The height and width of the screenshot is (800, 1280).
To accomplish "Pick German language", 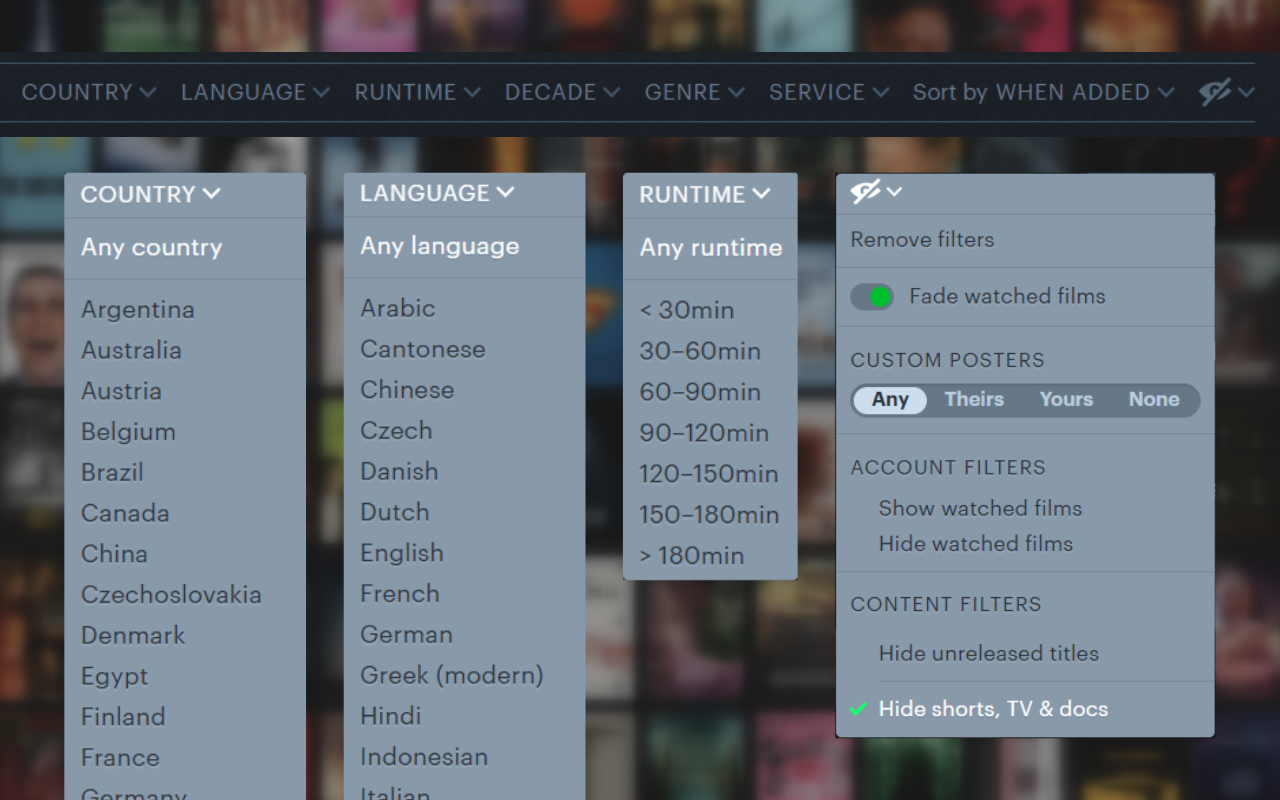I will [x=406, y=635].
